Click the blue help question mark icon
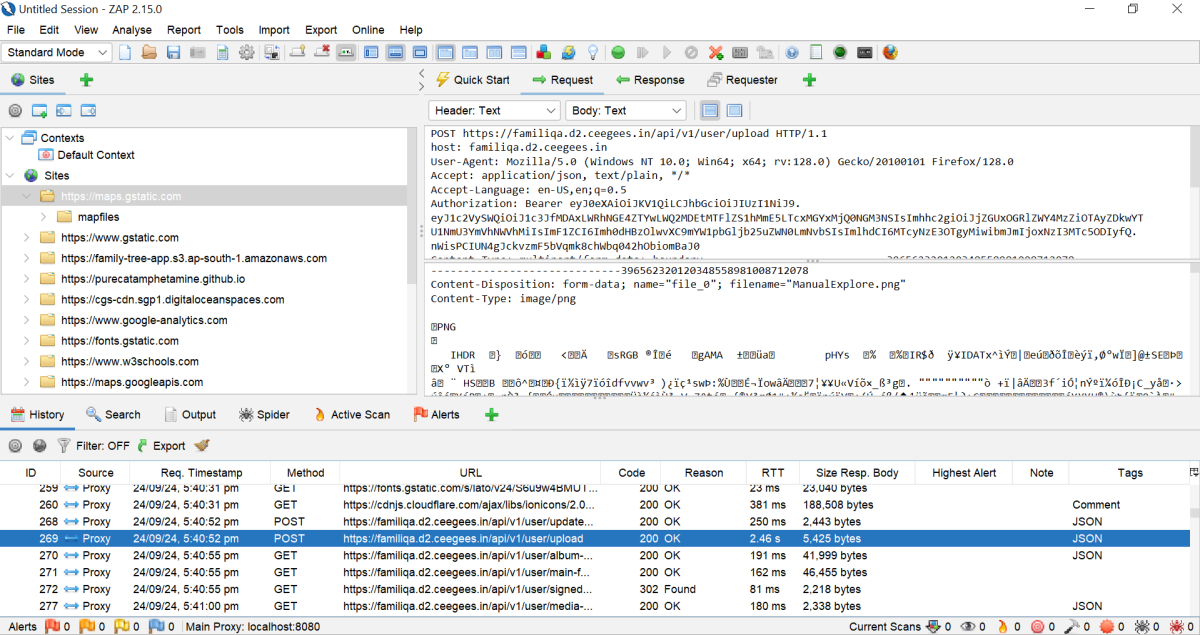The width and height of the screenshot is (1200, 635). [x=792, y=52]
